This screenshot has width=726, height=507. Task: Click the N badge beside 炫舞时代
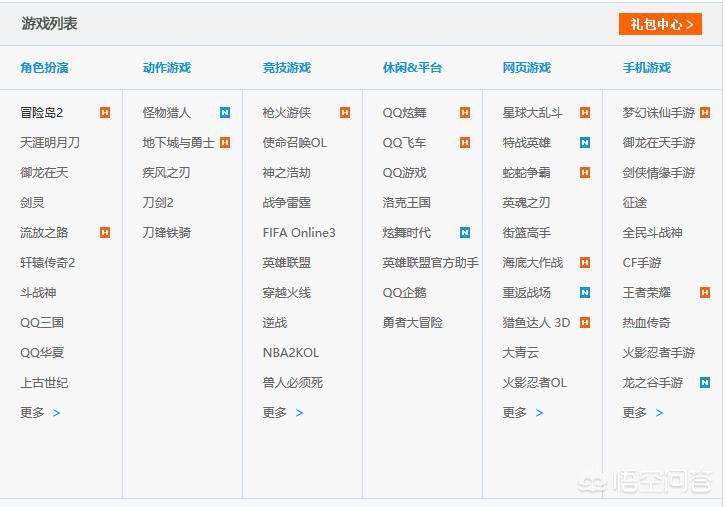pos(465,232)
